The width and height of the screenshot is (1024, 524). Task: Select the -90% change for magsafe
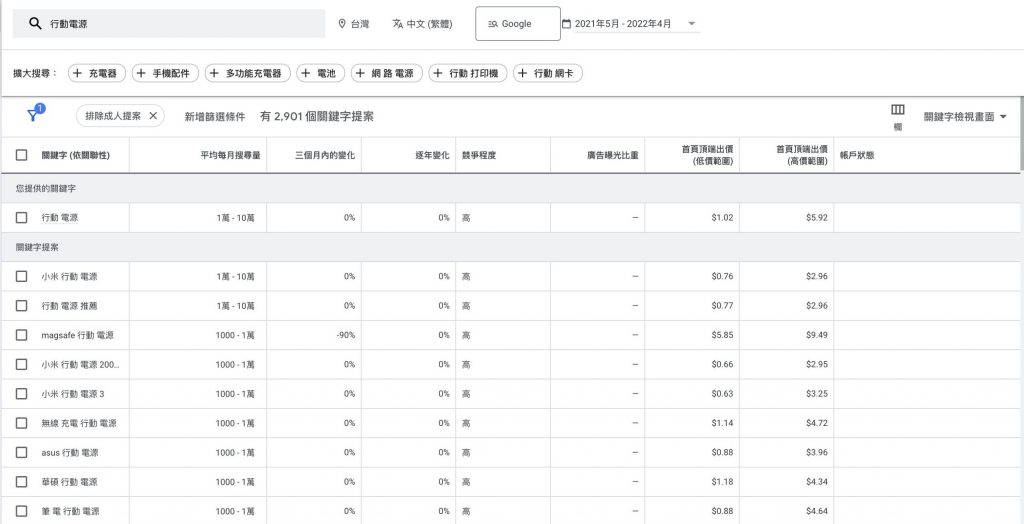pos(345,335)
